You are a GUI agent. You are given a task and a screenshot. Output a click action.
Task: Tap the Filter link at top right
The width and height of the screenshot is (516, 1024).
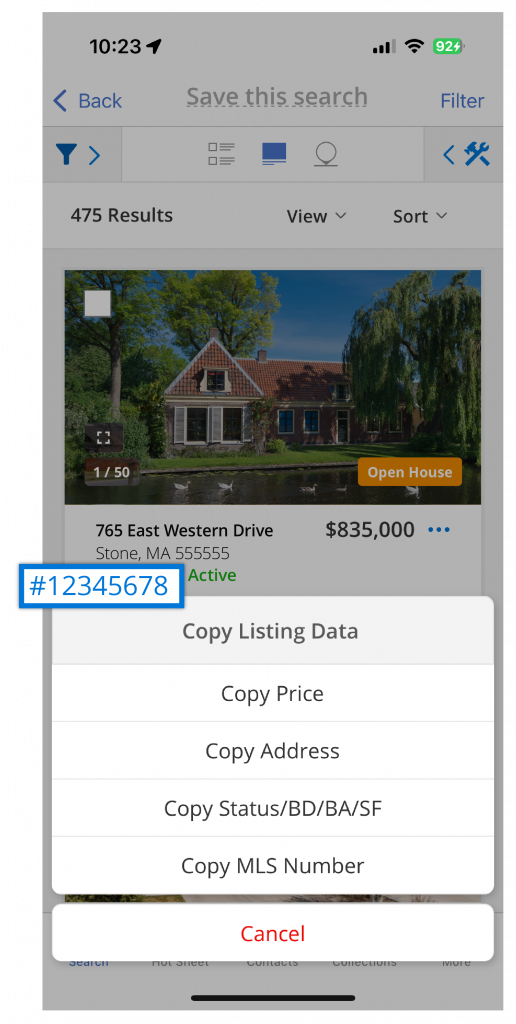[462, 101]
